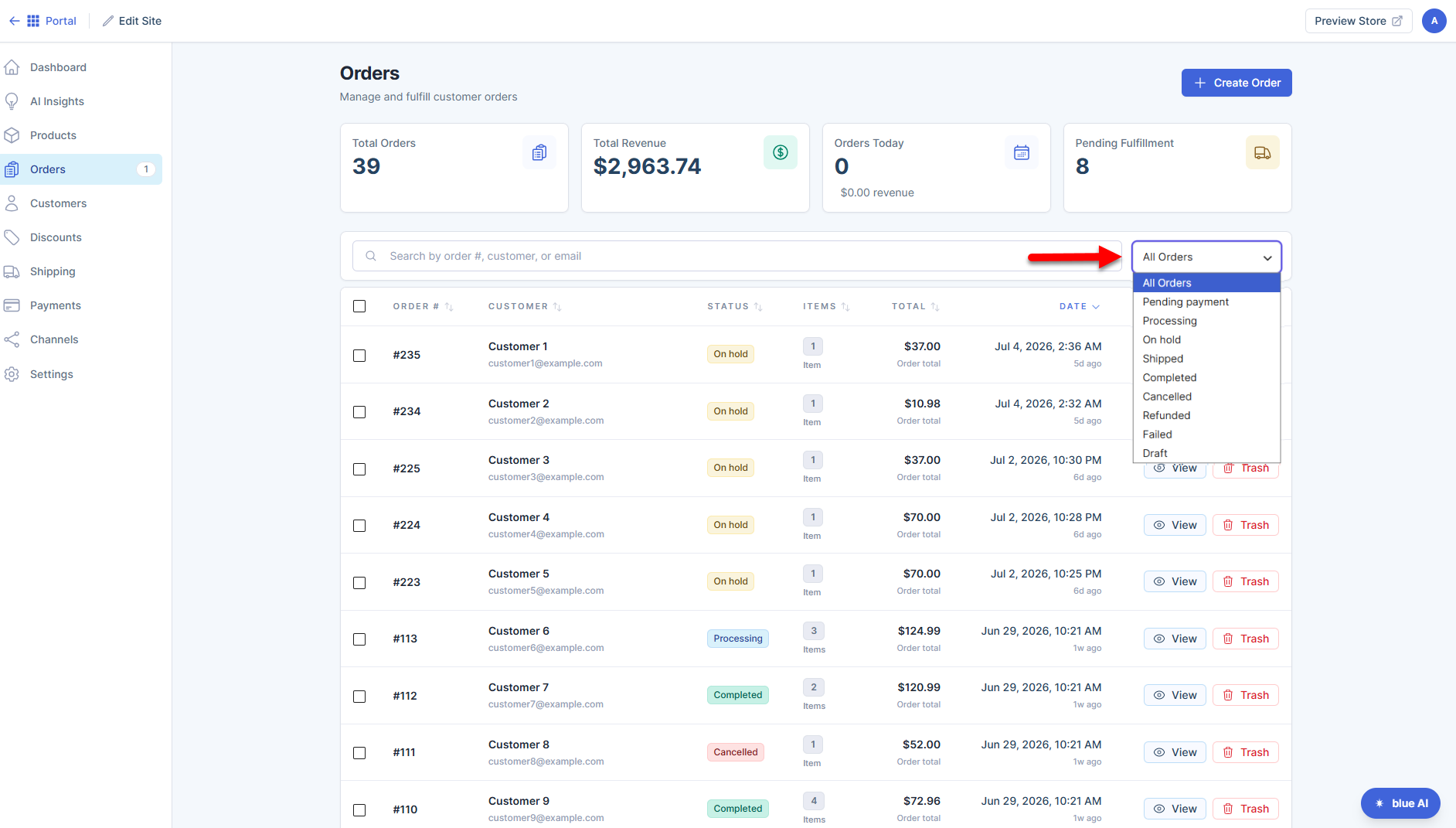Image resolution: width=1456 pixels, height=828 pixels.
Task: Toggle Date column sort order
Action: coord(1080,307)
